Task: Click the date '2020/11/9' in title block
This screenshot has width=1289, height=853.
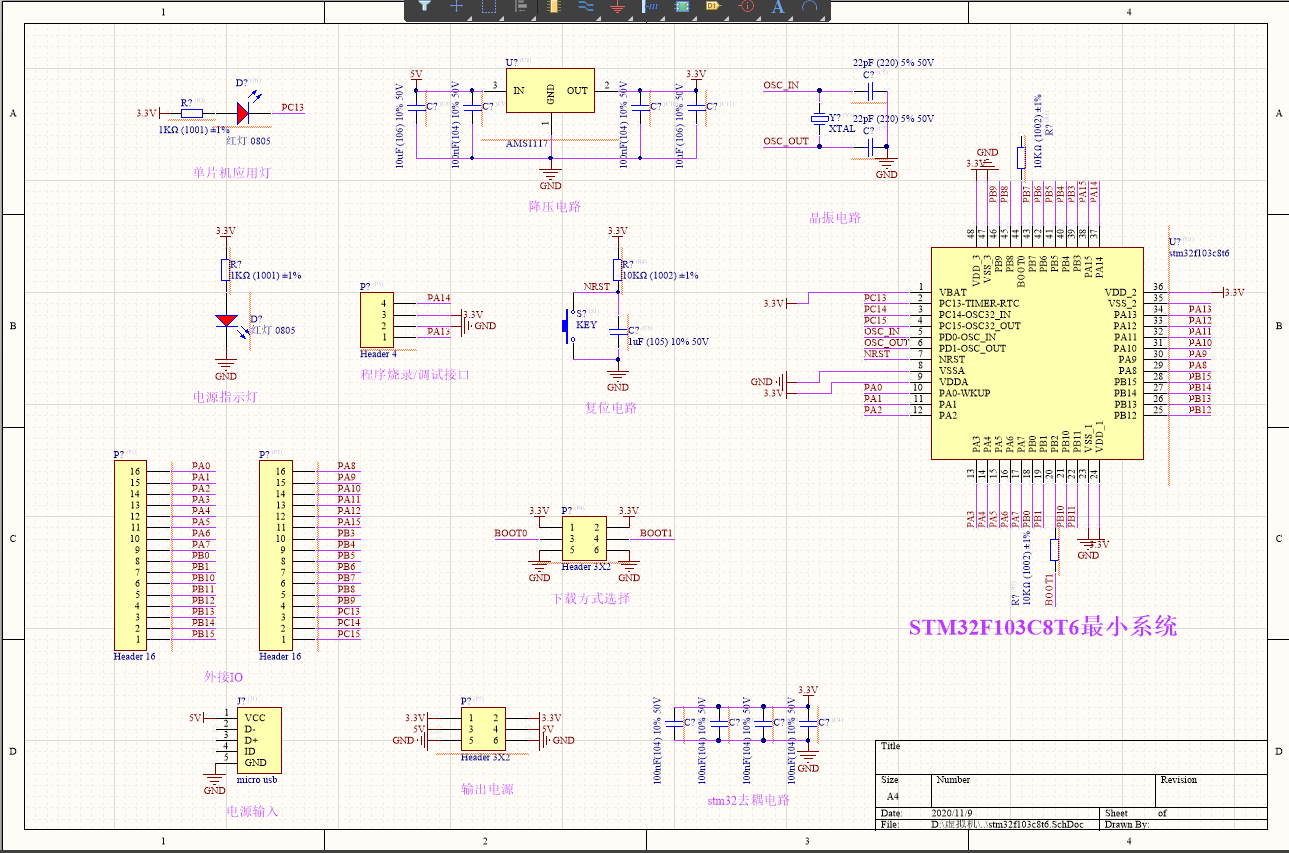Action: coord(952,814)
